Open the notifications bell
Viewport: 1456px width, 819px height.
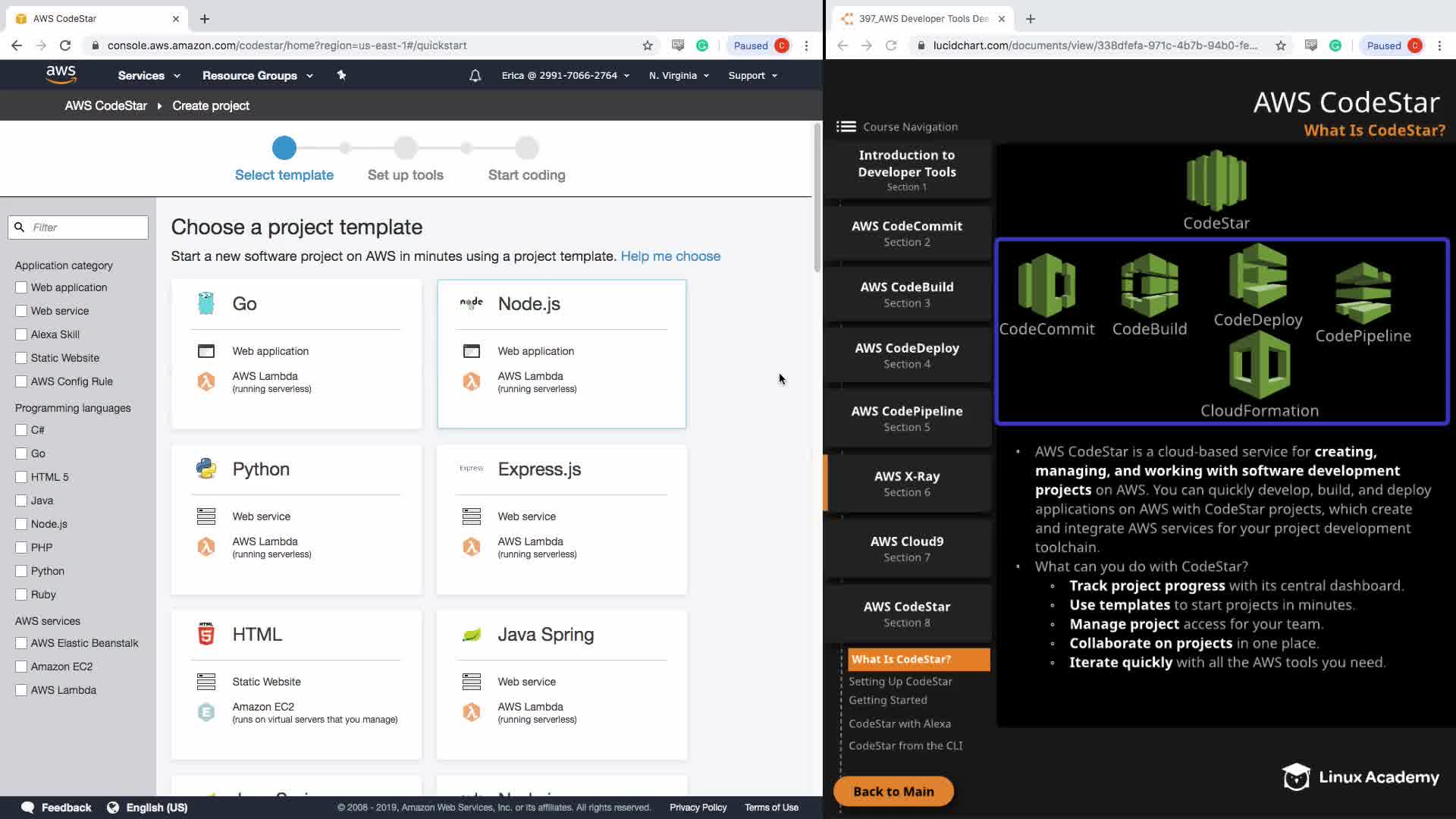(475, 75)
